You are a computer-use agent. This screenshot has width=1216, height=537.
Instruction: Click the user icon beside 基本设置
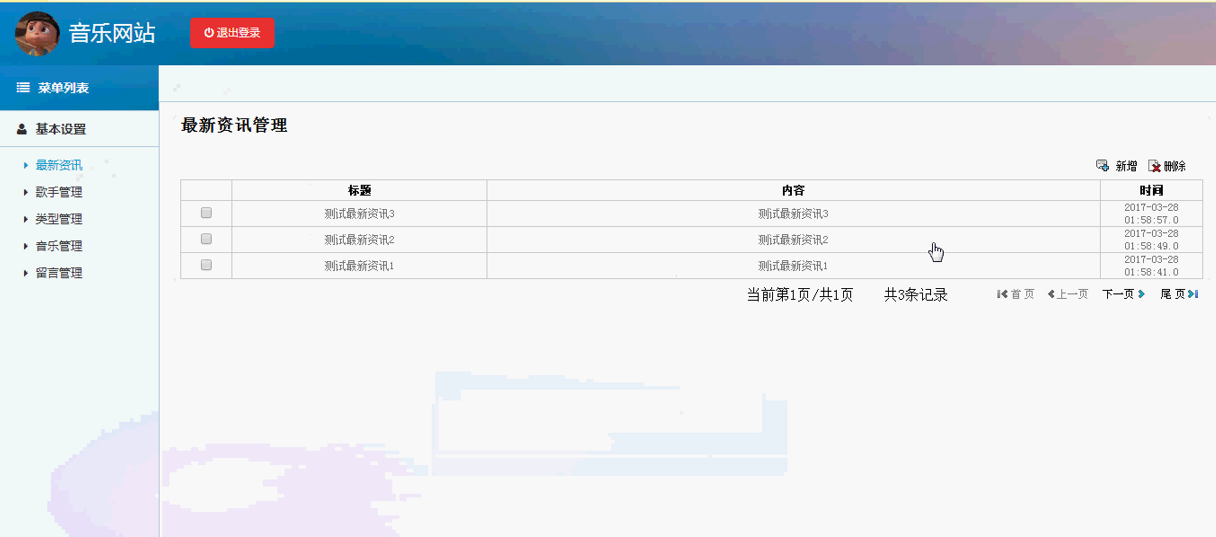tap(22, 129)
